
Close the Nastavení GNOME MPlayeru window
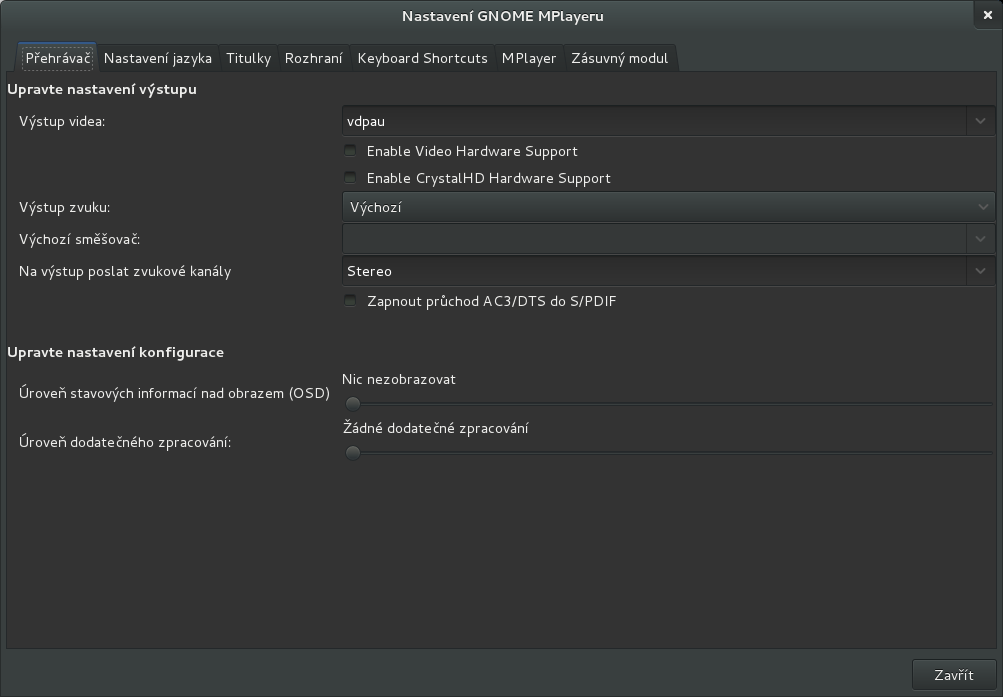tap(988, 15)
